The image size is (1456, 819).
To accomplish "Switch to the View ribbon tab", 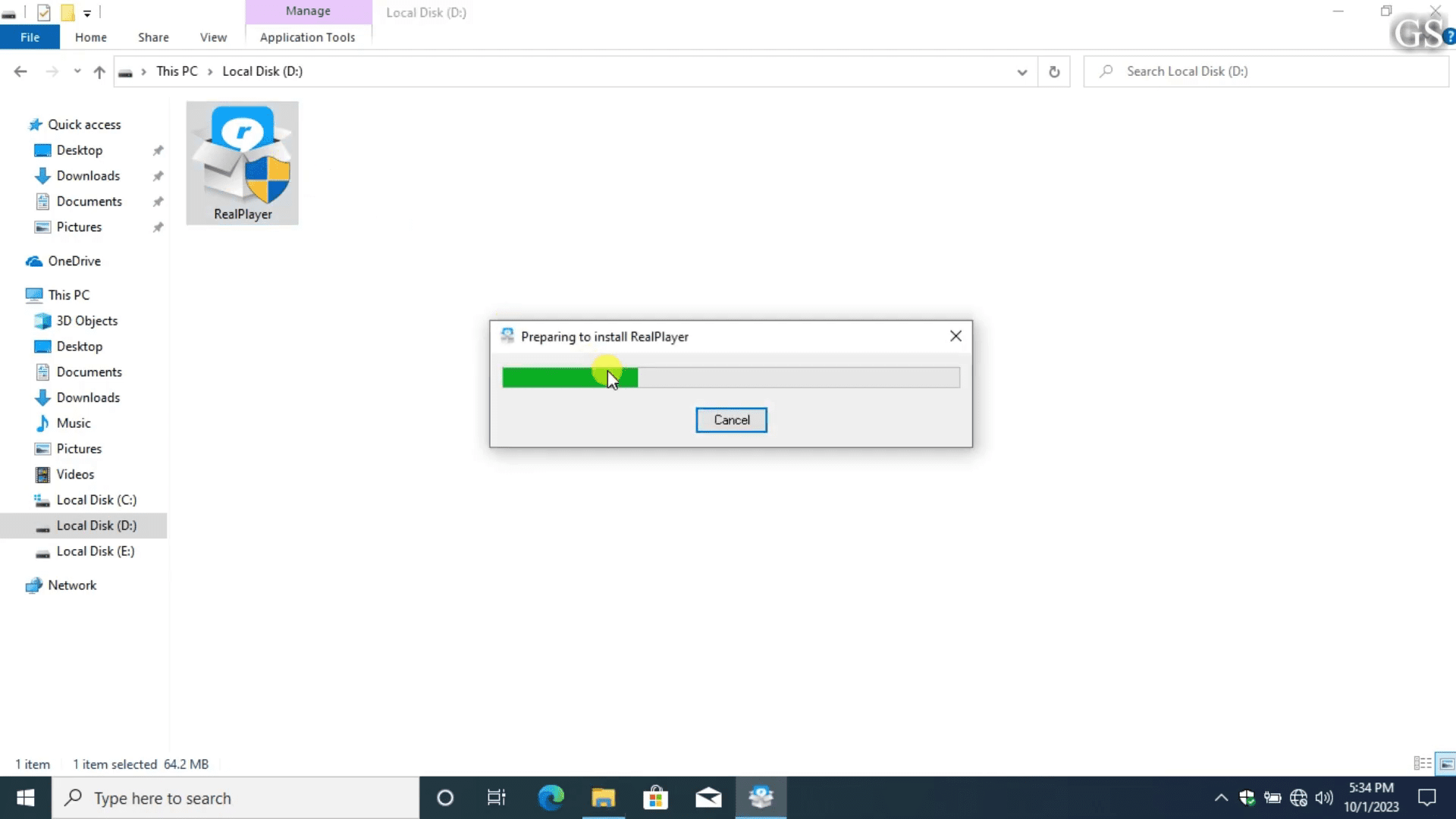I will click(213, 37).
